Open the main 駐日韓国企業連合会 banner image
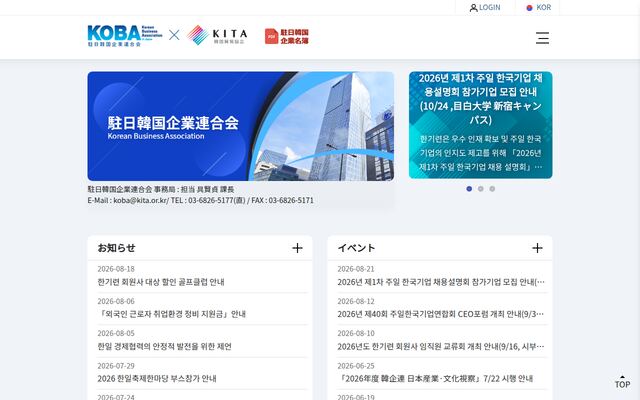Screen dimensions: 640x400 [241, 126]
